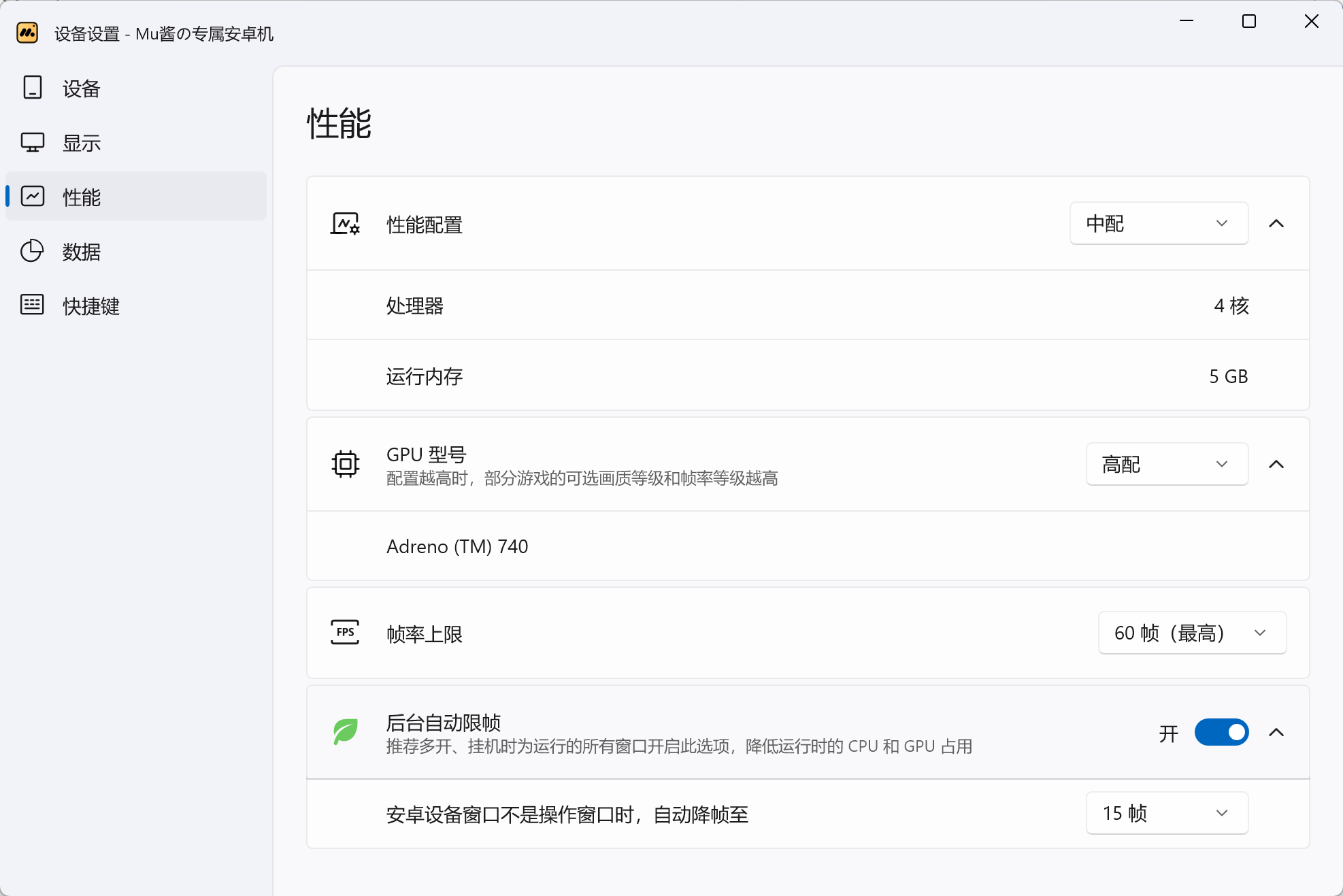Click the FPS frame-rate icon
The height and width of the screenshot is (896, 1343).
click(x=345, y=633)
